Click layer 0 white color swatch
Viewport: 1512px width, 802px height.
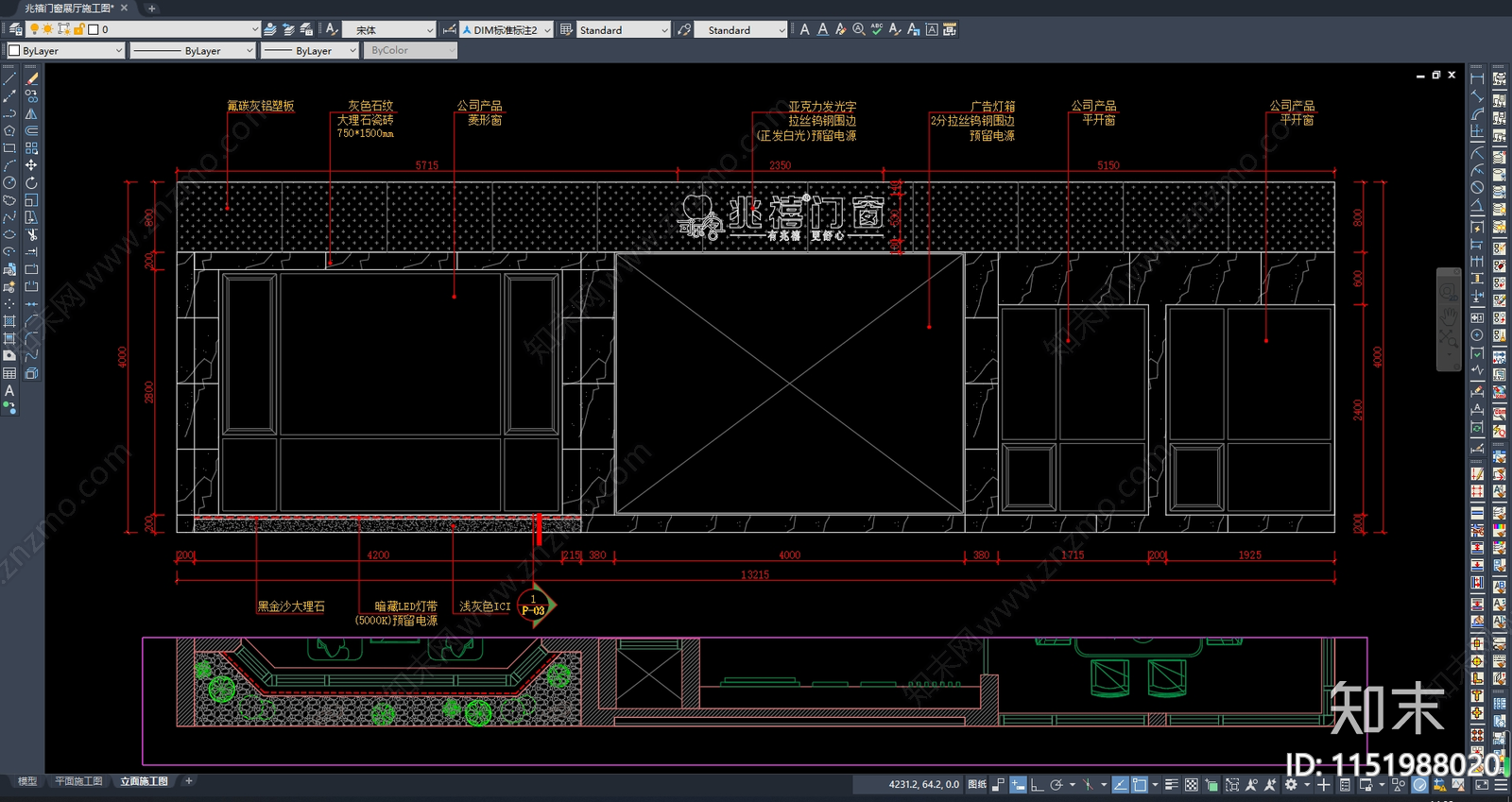[93, 29]
